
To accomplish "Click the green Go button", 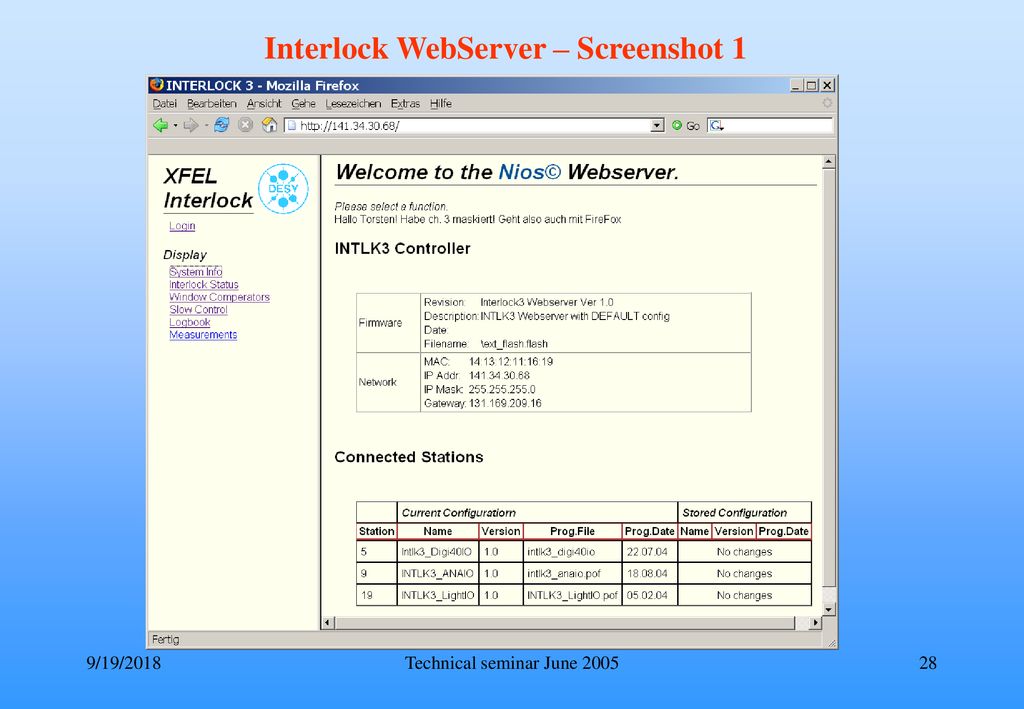I will pyautogui.click(x=685, y=125).
